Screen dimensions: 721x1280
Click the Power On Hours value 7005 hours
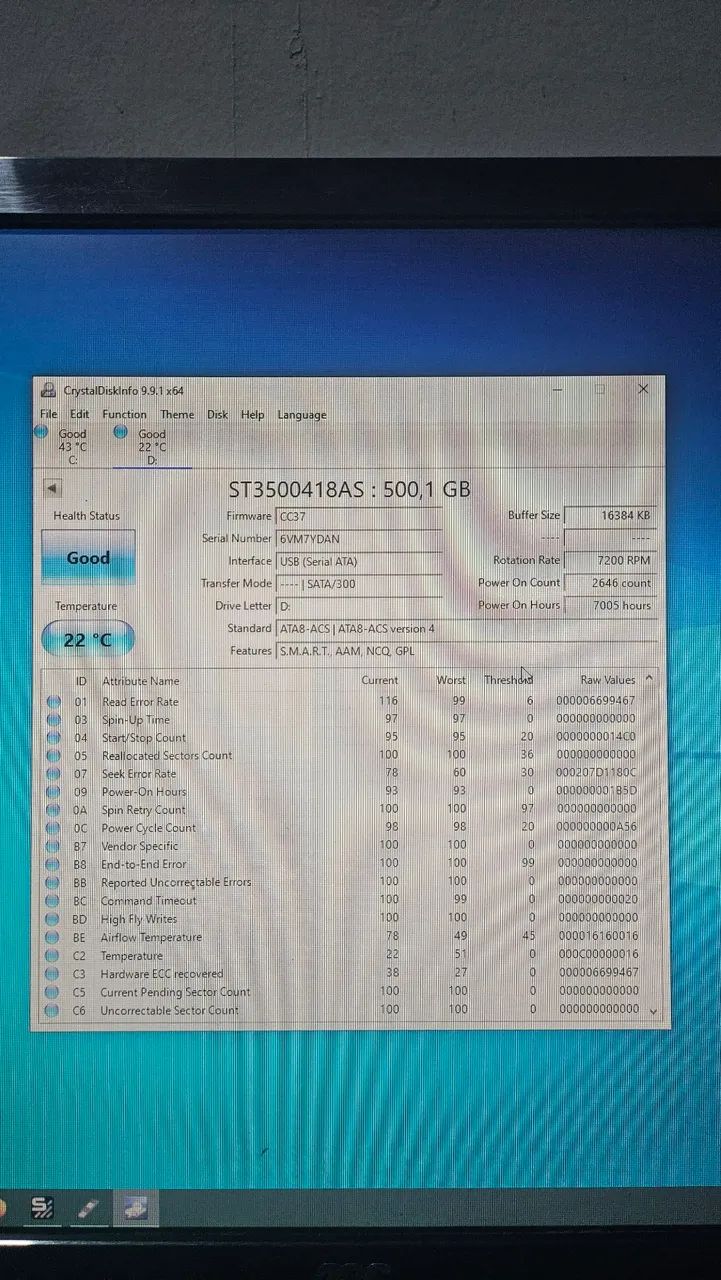point(610,606)
